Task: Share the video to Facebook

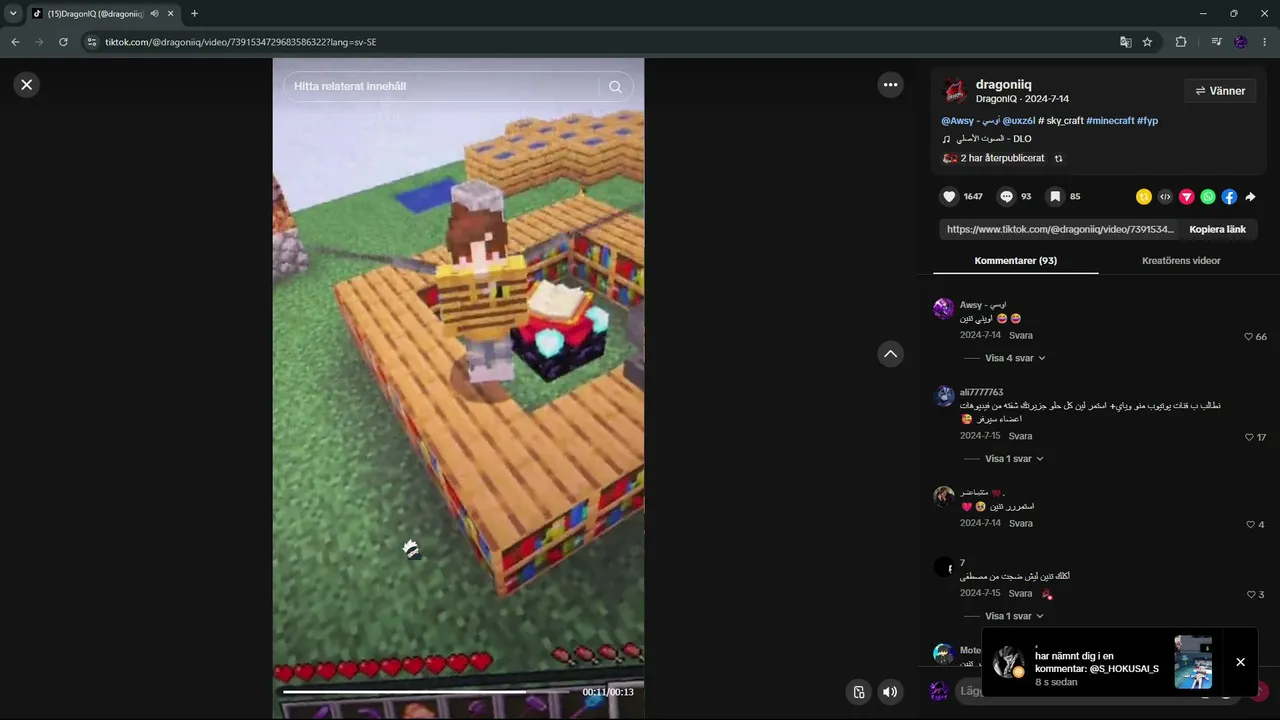Action: [x=1229, y=197]
